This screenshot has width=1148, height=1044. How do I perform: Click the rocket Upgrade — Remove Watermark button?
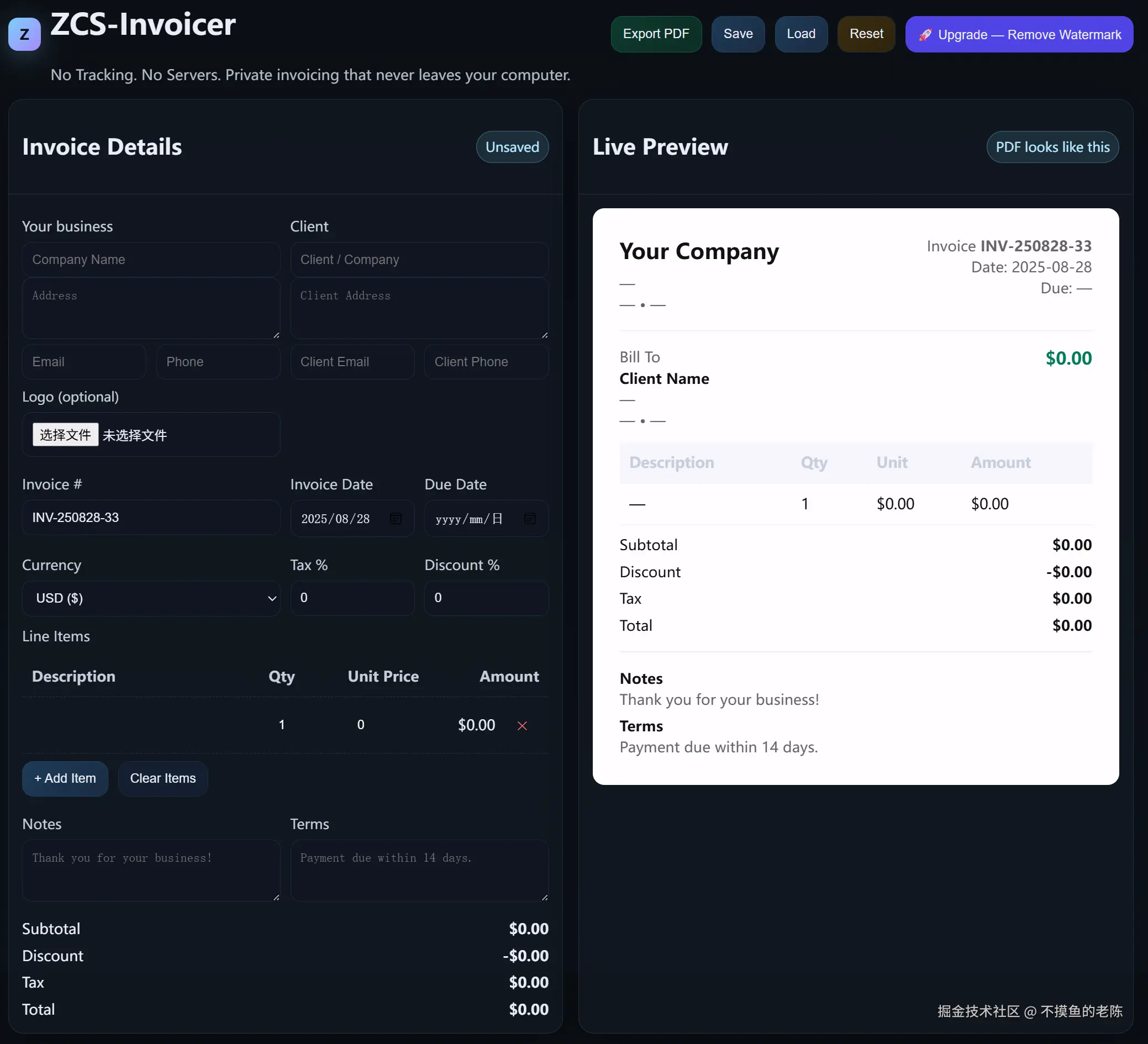(1019, 34)
